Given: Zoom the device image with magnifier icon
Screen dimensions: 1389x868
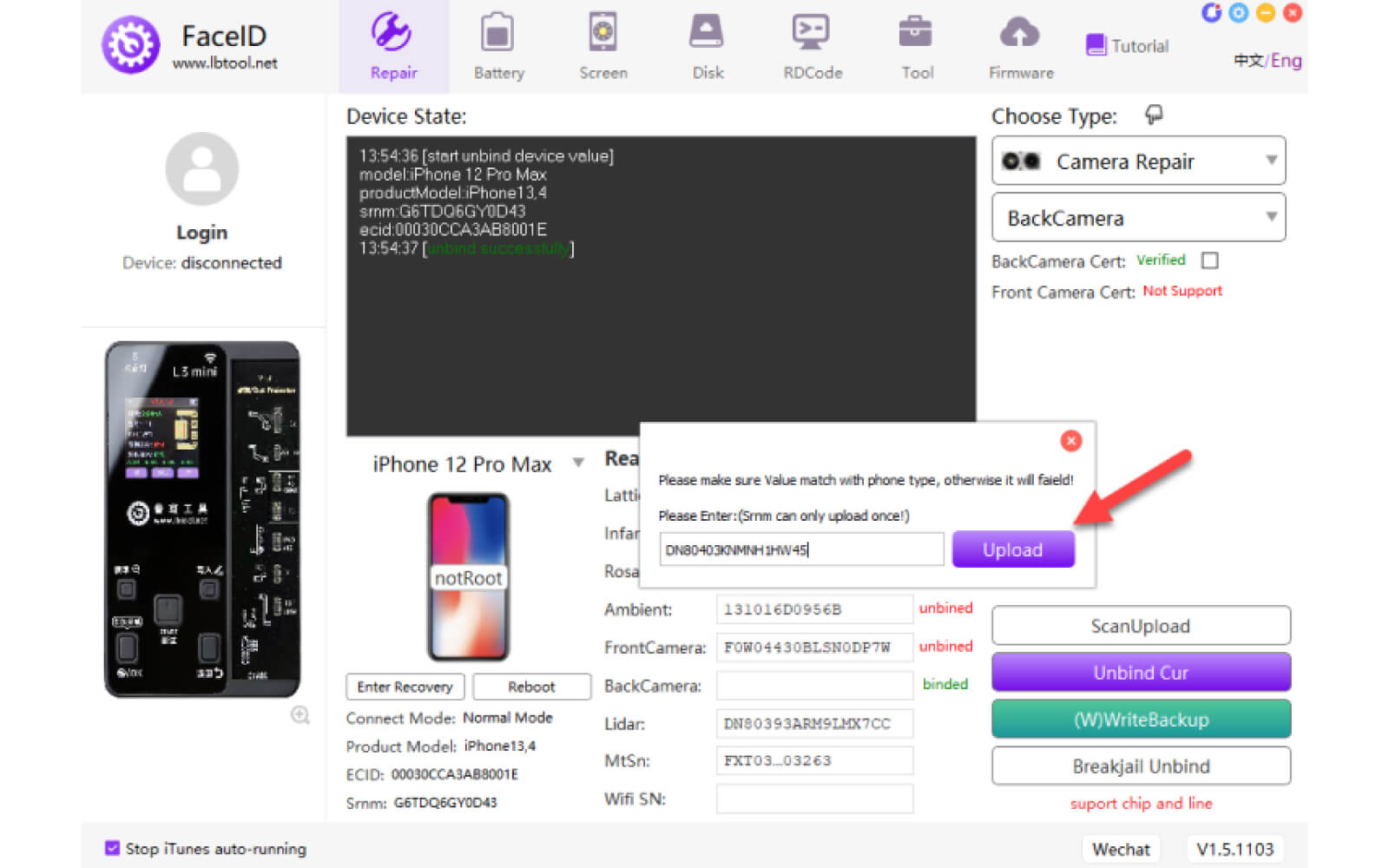Looking at the screenshot, I should pyautogui.click(x=300, y=715).
